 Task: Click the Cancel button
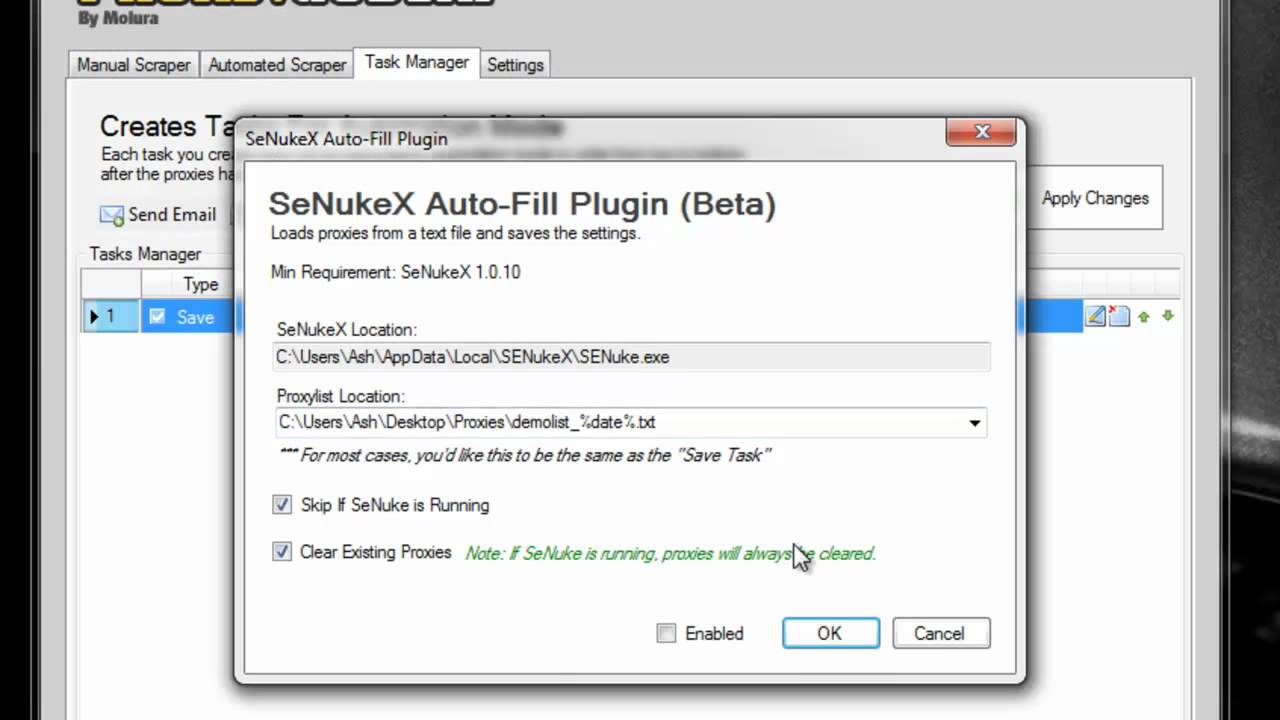point(940,633)
